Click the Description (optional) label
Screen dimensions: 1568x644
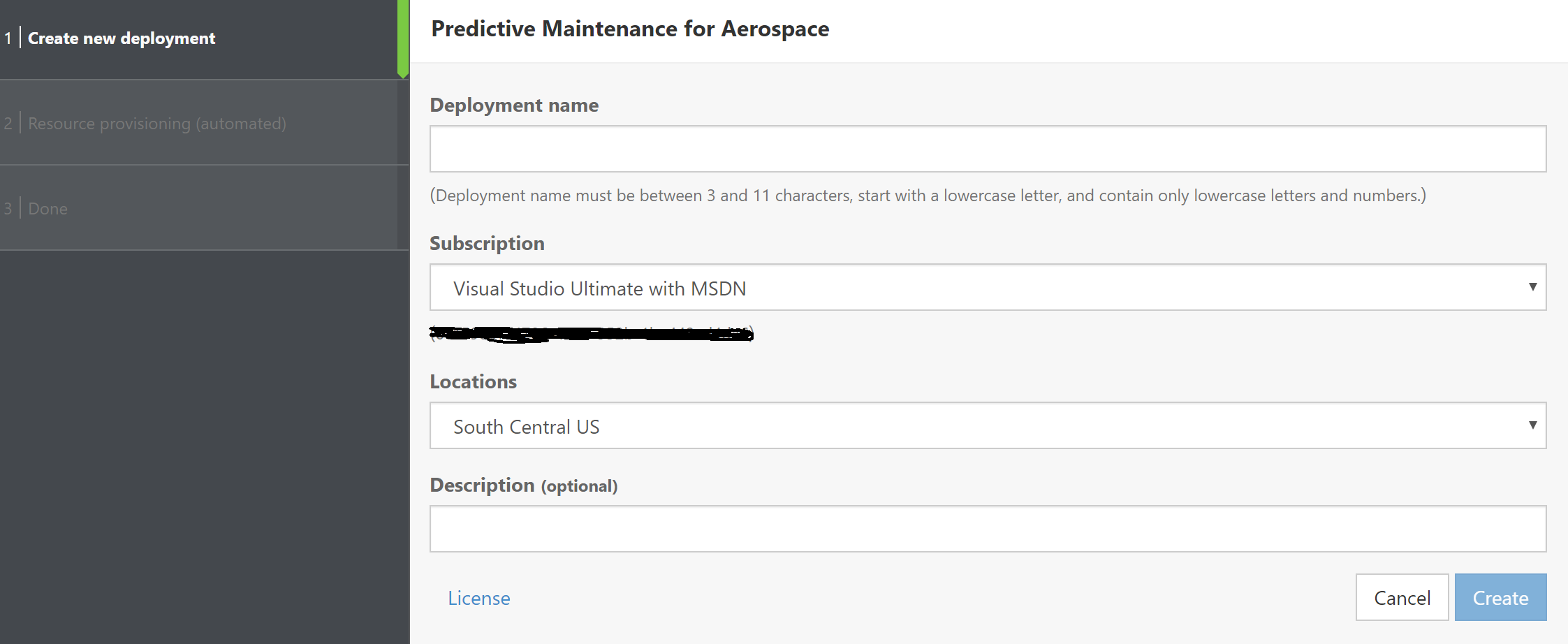[523, 485]
